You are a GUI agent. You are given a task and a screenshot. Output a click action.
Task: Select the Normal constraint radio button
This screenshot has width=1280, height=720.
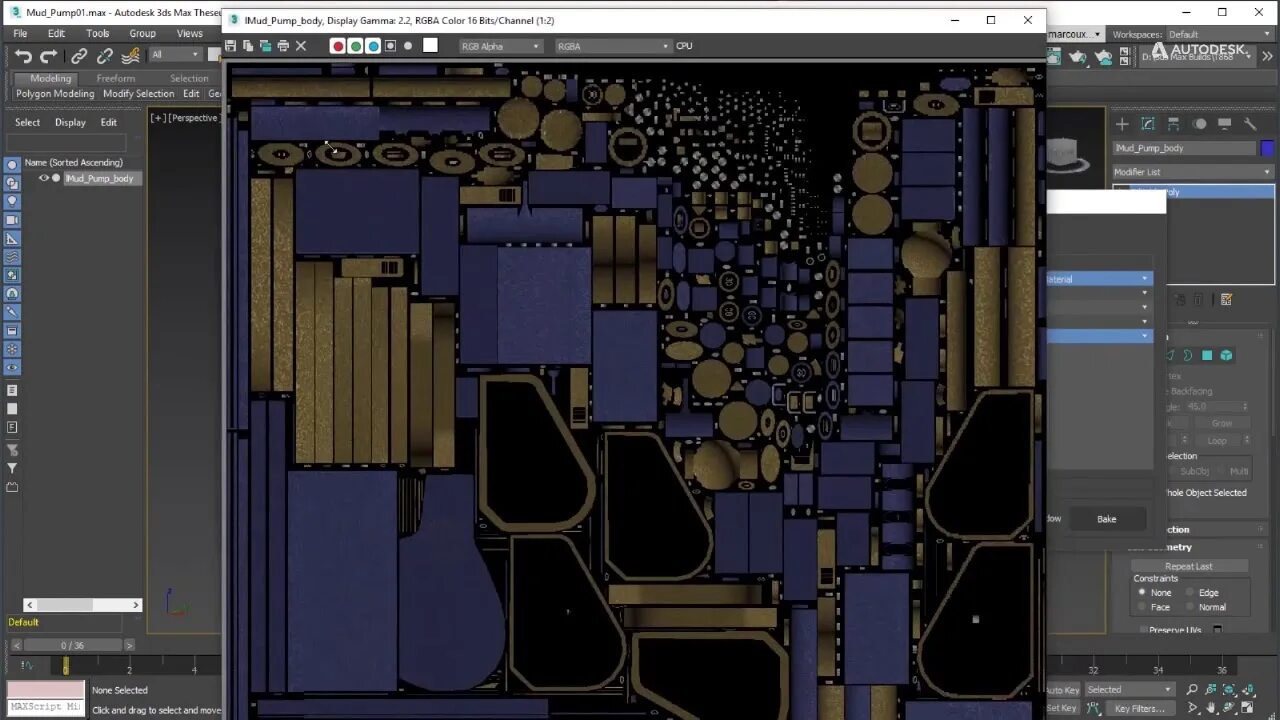click(1190, 607)
